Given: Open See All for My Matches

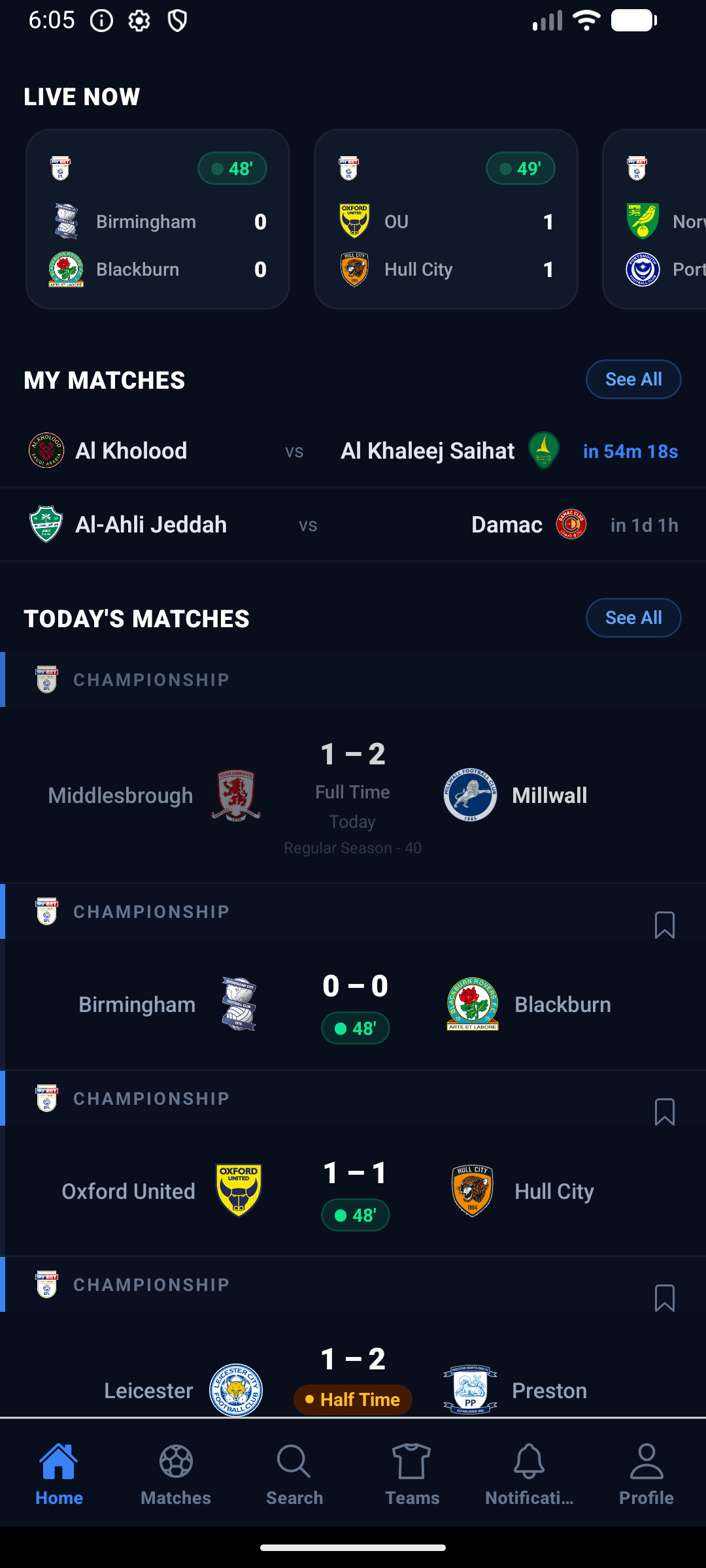Looking at the screenshot, I should (x=633, y=379).
